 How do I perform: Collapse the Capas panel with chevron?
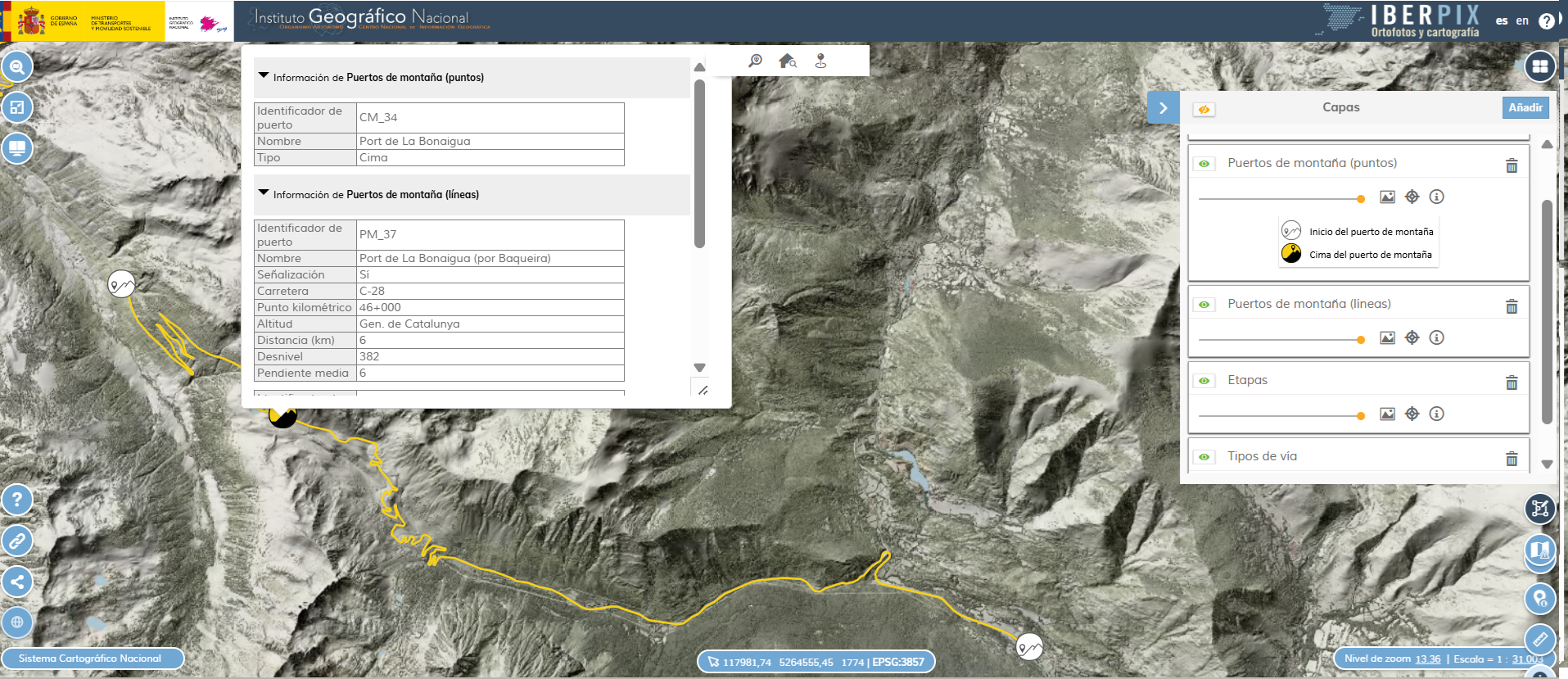(x=1163, y=108)
